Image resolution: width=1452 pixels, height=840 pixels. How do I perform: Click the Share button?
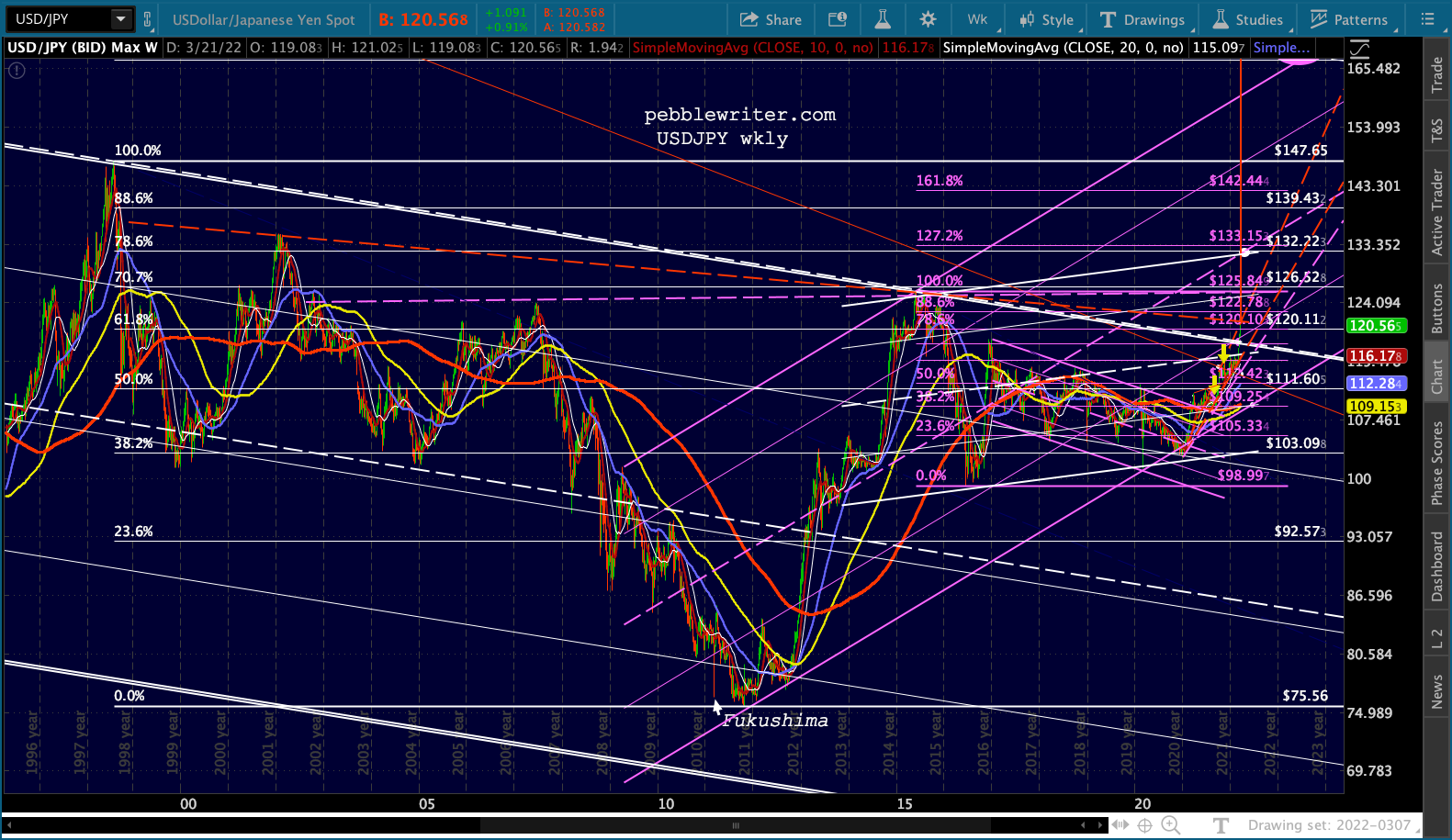[x=771, y=19]
